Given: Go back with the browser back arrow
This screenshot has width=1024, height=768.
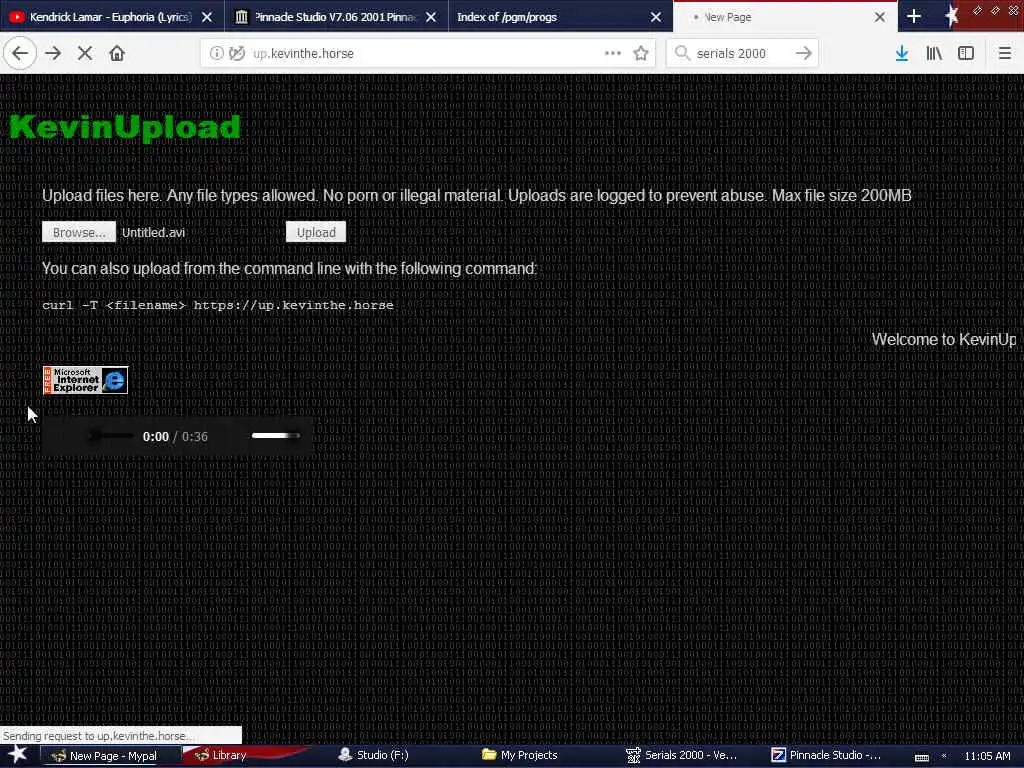Looking at the screenshot, I should [20, 54].
